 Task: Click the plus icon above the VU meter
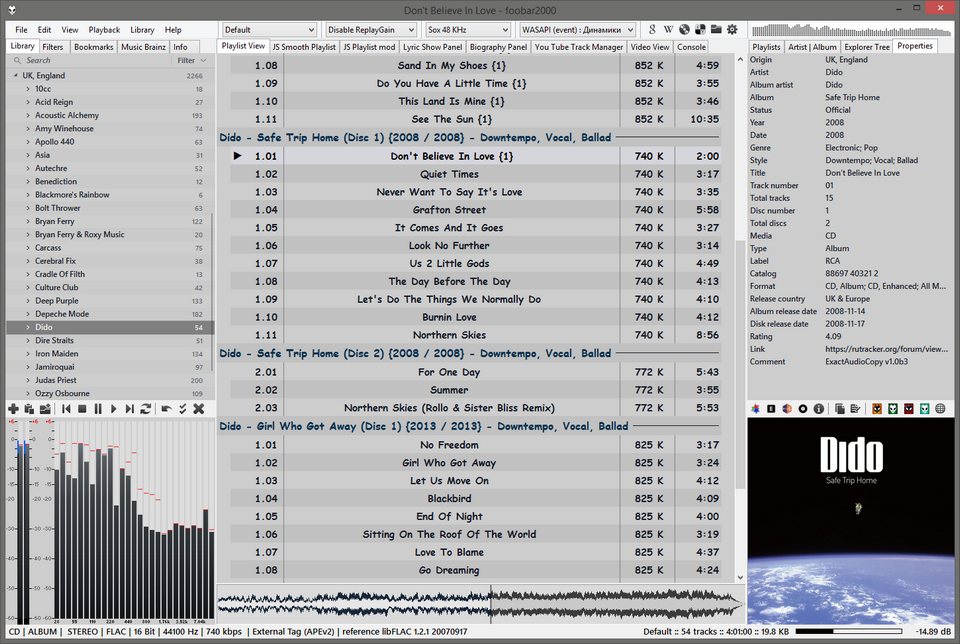point(13,409)
